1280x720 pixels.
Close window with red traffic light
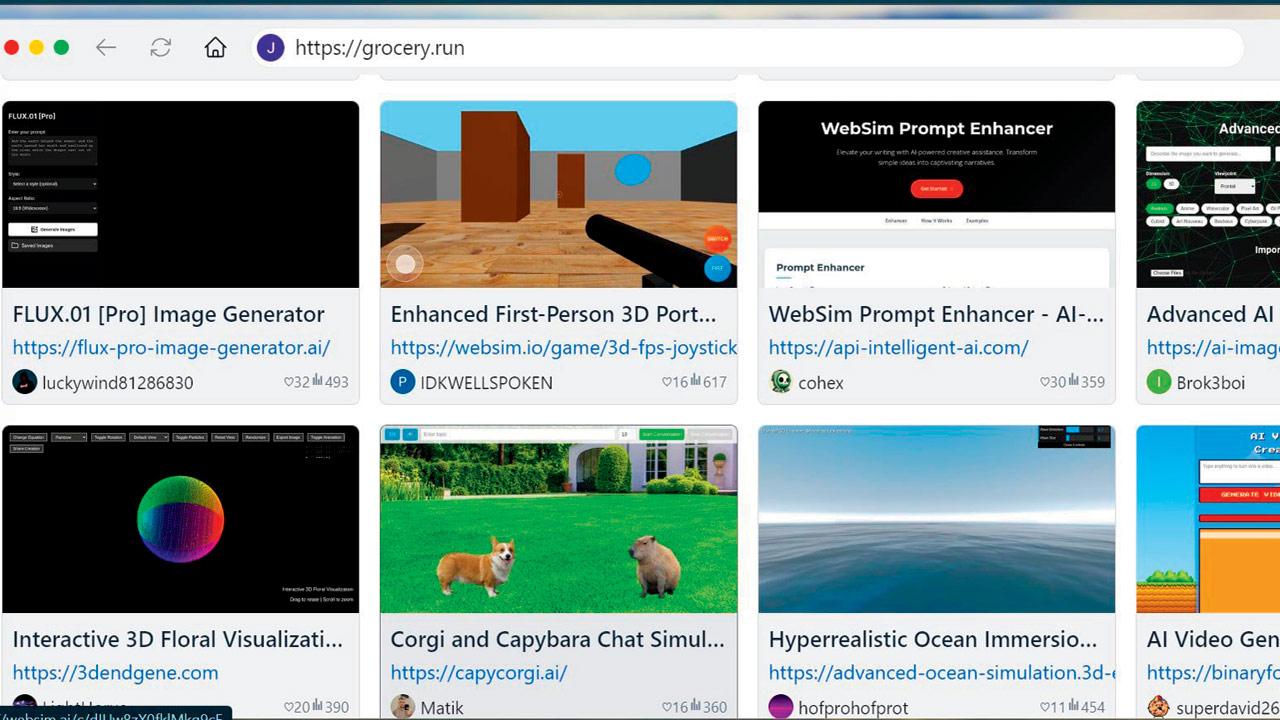[11, 47]
